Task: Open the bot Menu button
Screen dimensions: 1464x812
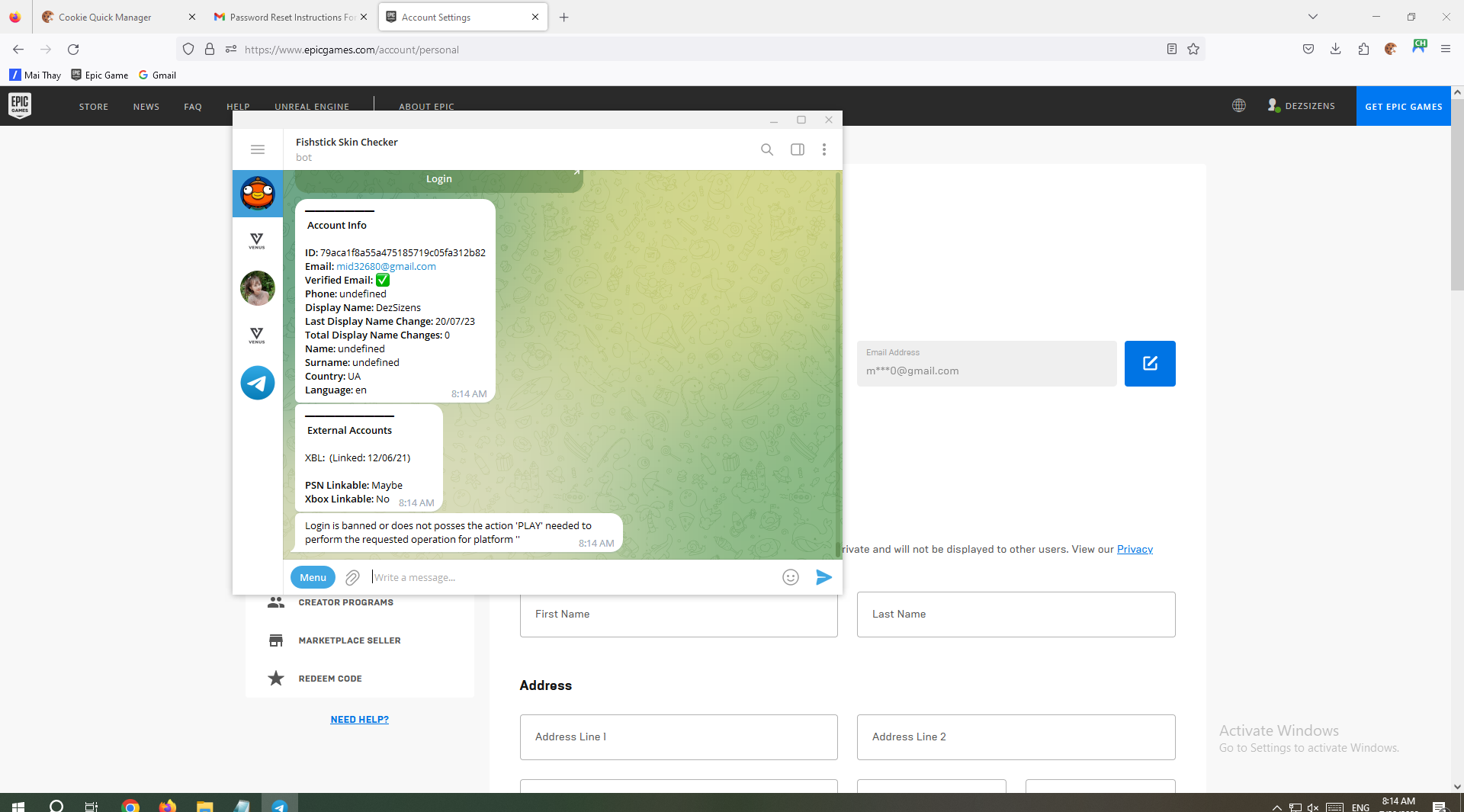Action: (313, 577)
